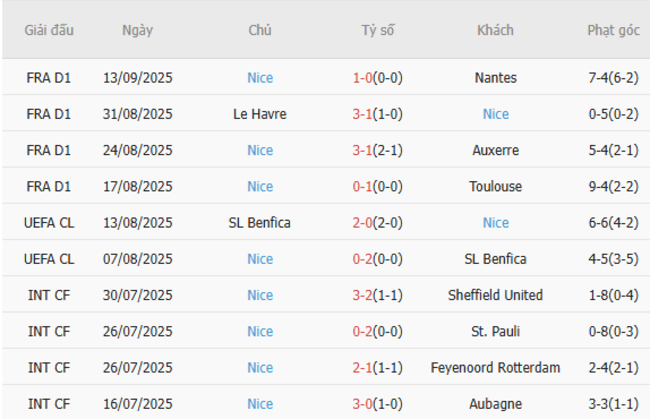Click the 3-0 score against Aubagne
This screenshot has width=650, height=419.
364,403
